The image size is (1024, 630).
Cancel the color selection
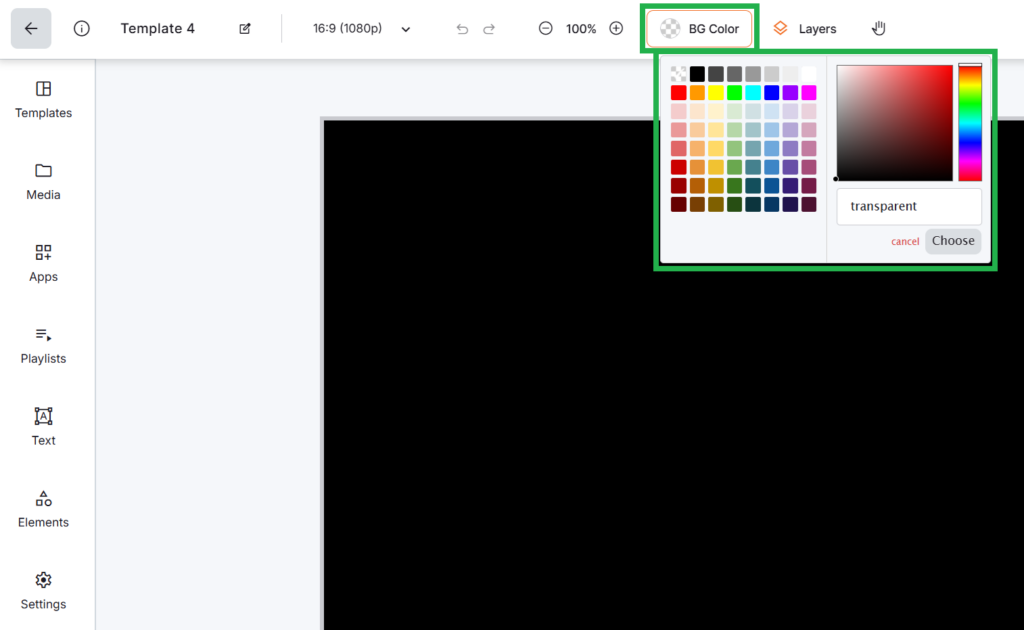click(x=905, y=241)
